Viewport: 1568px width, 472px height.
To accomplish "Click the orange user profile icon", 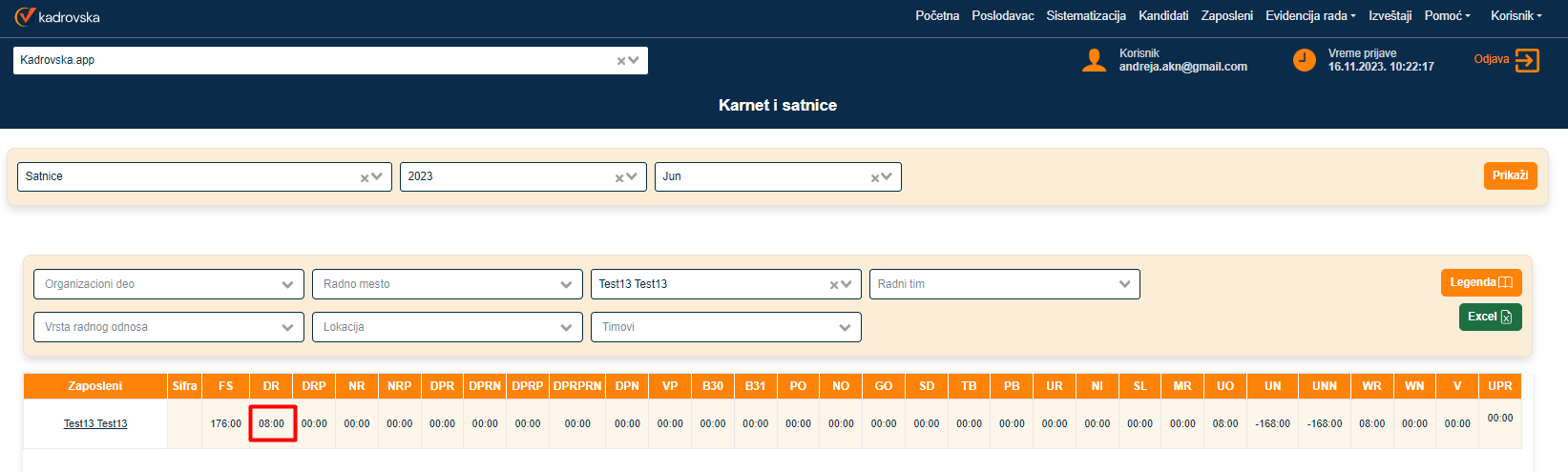I will point(1094,60).
